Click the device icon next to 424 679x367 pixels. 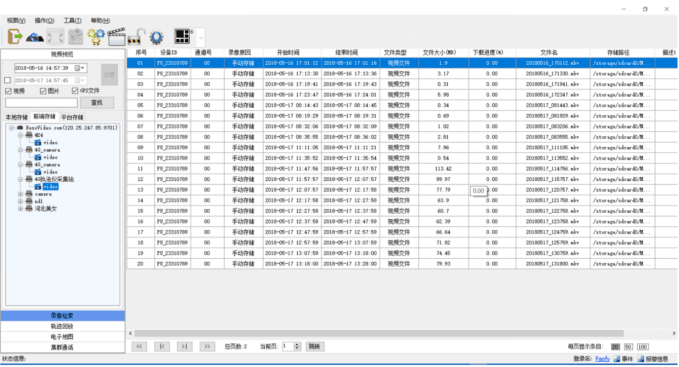pyautogui.click(x=29, y=135)
